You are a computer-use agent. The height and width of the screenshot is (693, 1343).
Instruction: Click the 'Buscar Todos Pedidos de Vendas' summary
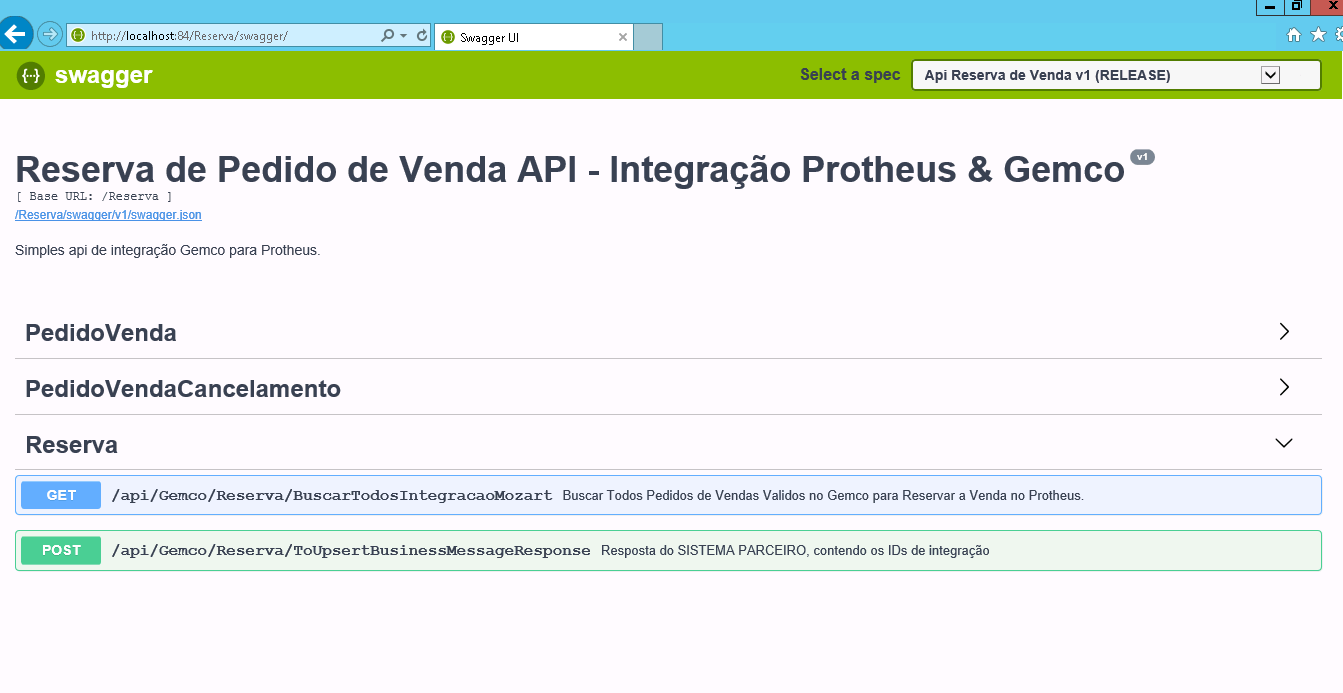(823, 495)
